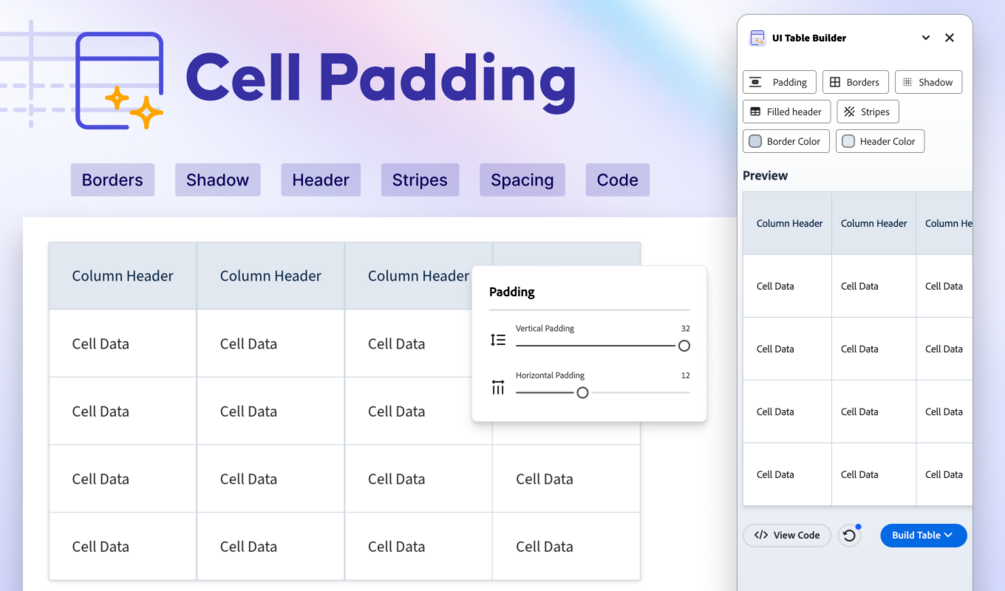Click the Cell Padding table logo icon
Screen dimensions: 1005x591
(119, 81)
